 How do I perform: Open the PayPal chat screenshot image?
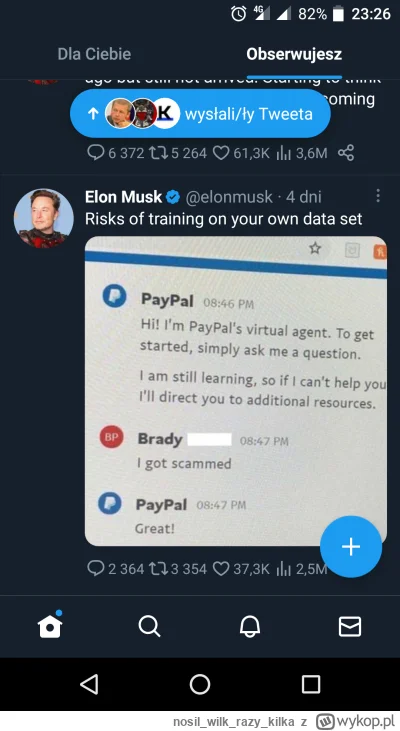(x=235, y=391)
